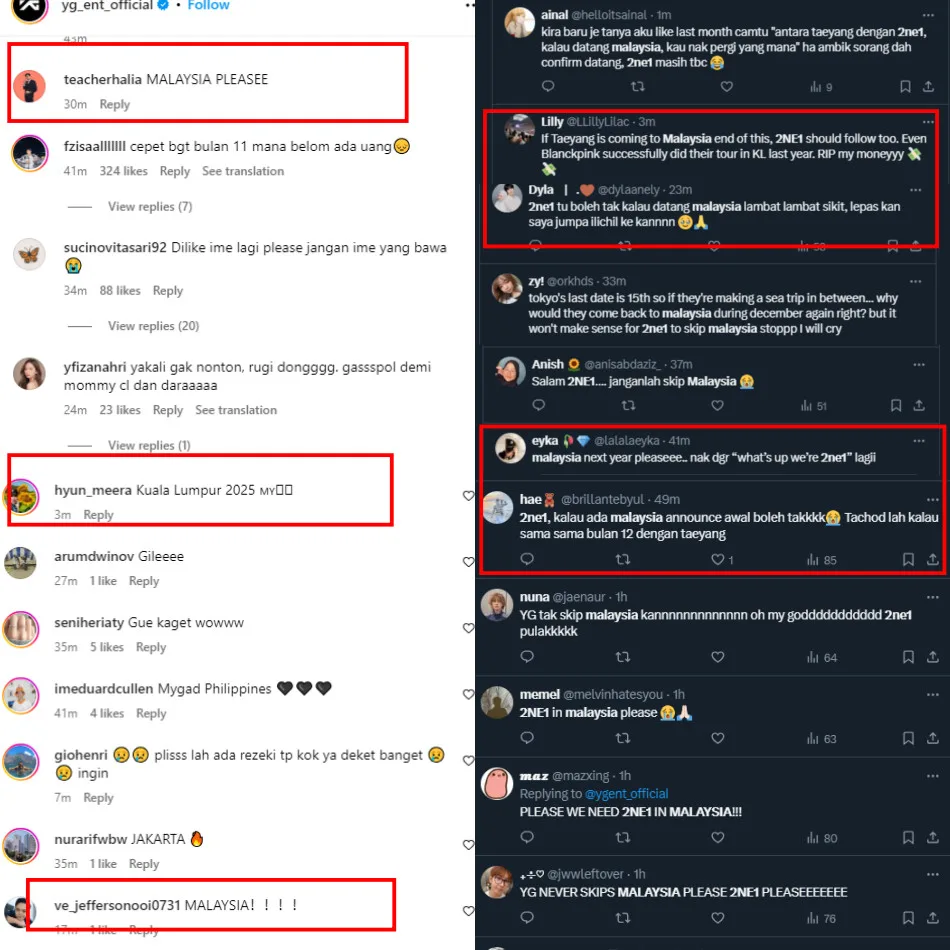Screen dimensions: 950x950
Task: Like the tweet by hae about Taeyang
Action: tap(717, 559)
